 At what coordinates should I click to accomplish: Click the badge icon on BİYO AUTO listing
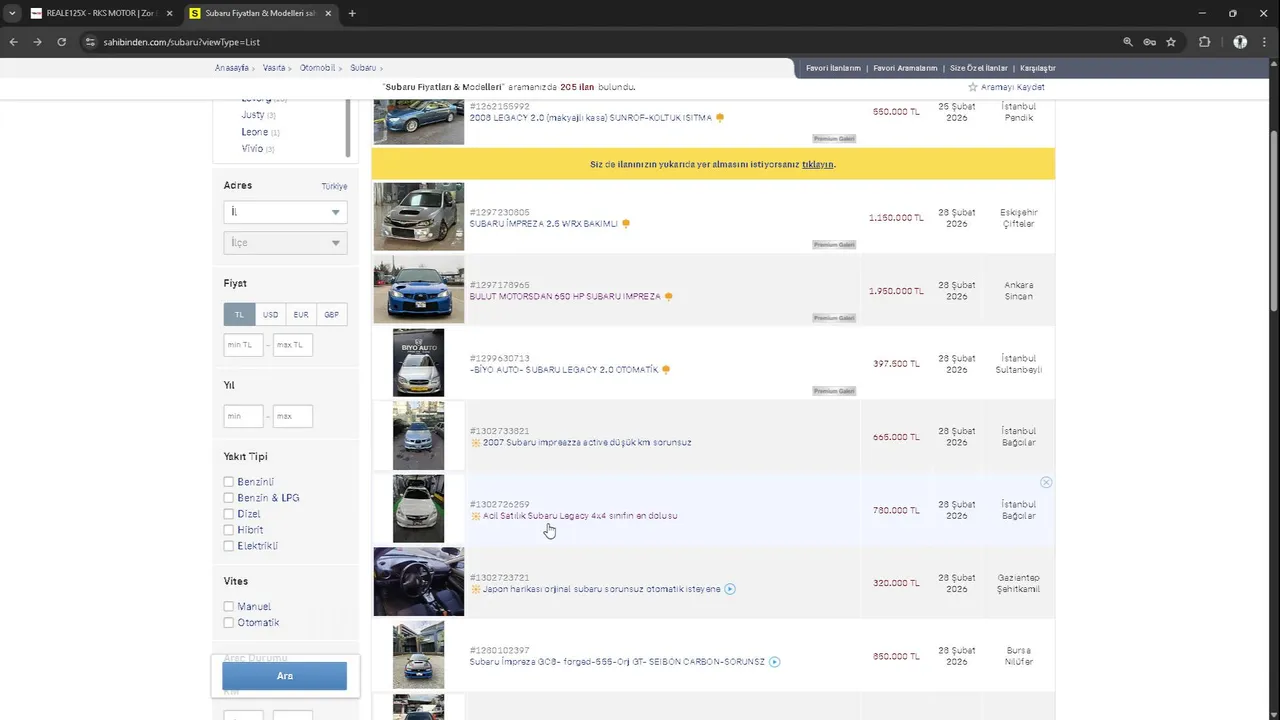coord(666,370)
